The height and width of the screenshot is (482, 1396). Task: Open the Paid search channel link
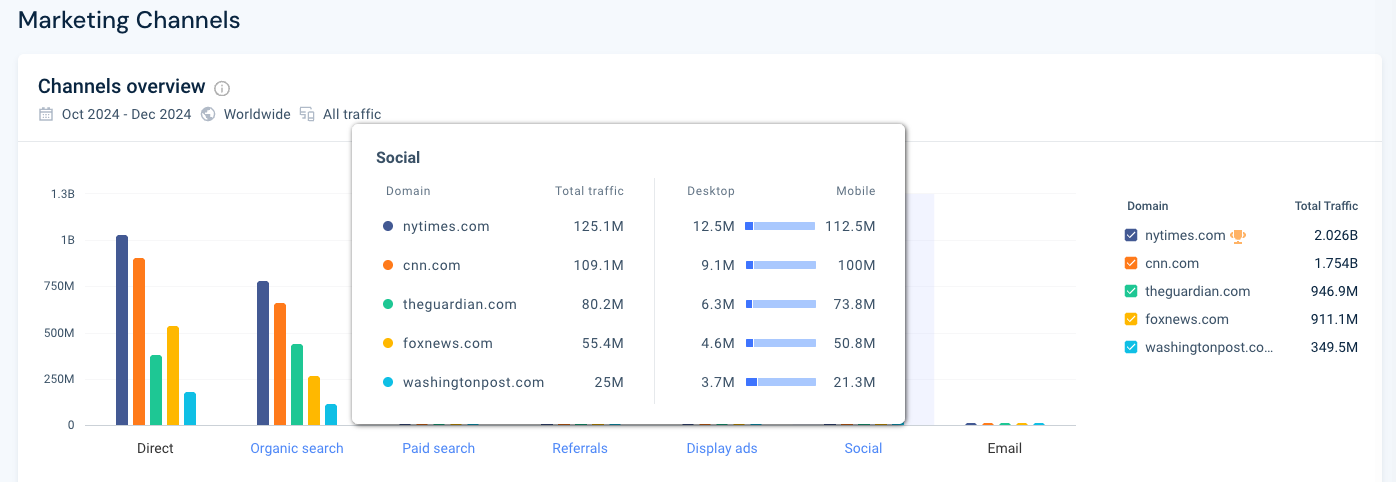(438, 448)
